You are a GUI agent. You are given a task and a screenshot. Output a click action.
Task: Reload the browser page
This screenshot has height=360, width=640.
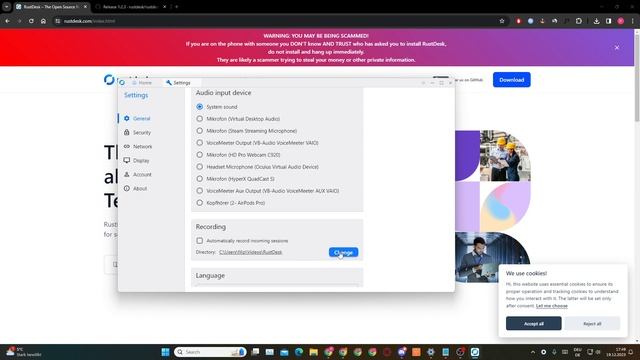[31, 21]
